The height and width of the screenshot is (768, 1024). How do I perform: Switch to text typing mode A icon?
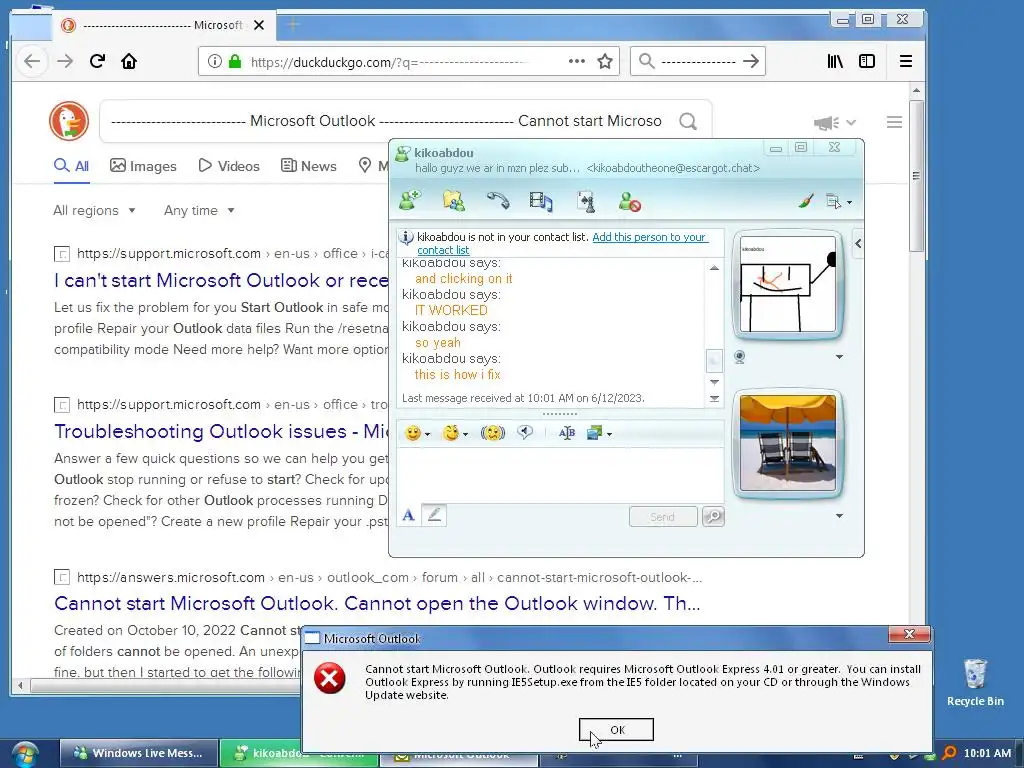(x=408, y=515)
